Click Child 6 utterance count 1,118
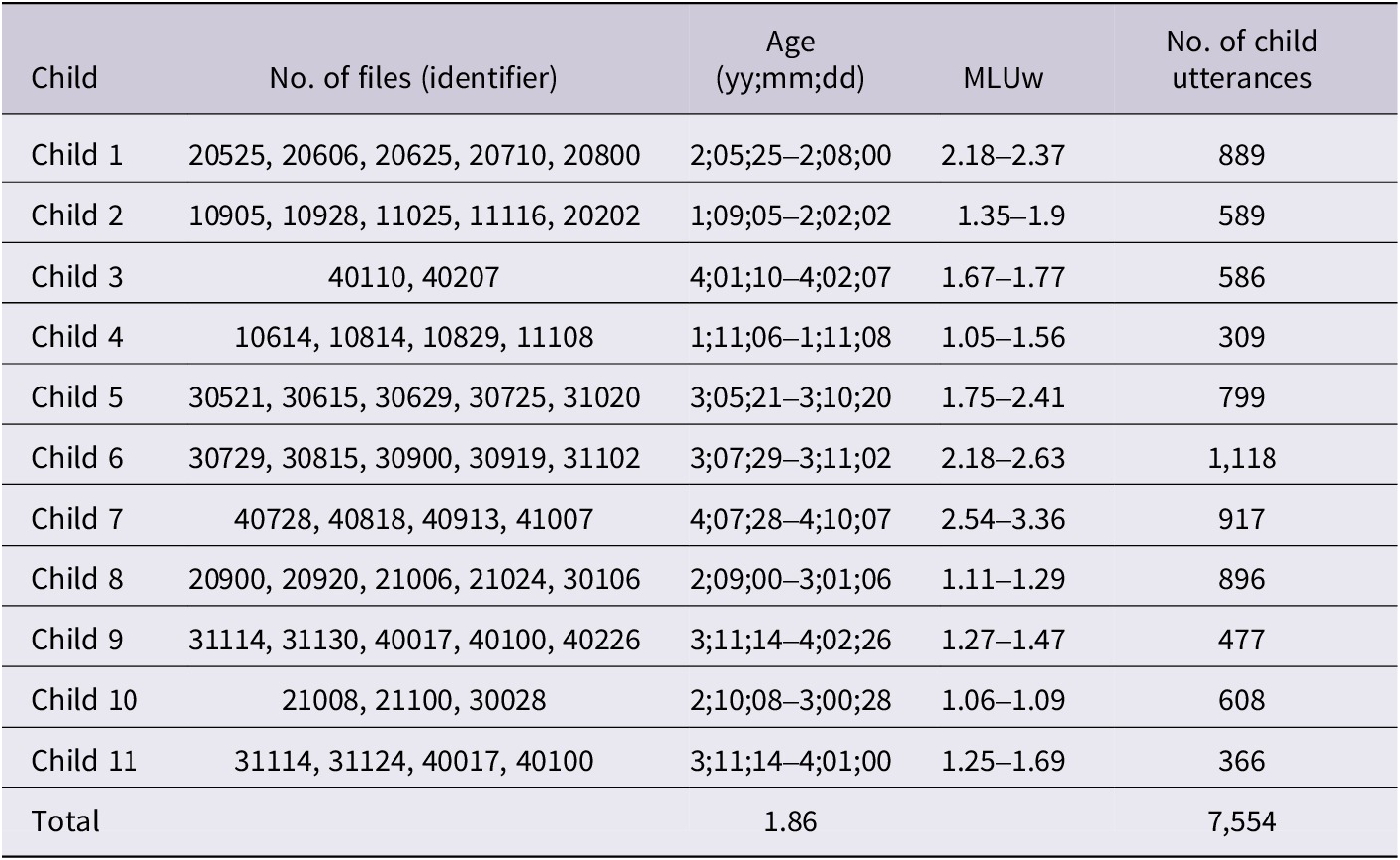1400x860 pixels. tap(1242, 458)
